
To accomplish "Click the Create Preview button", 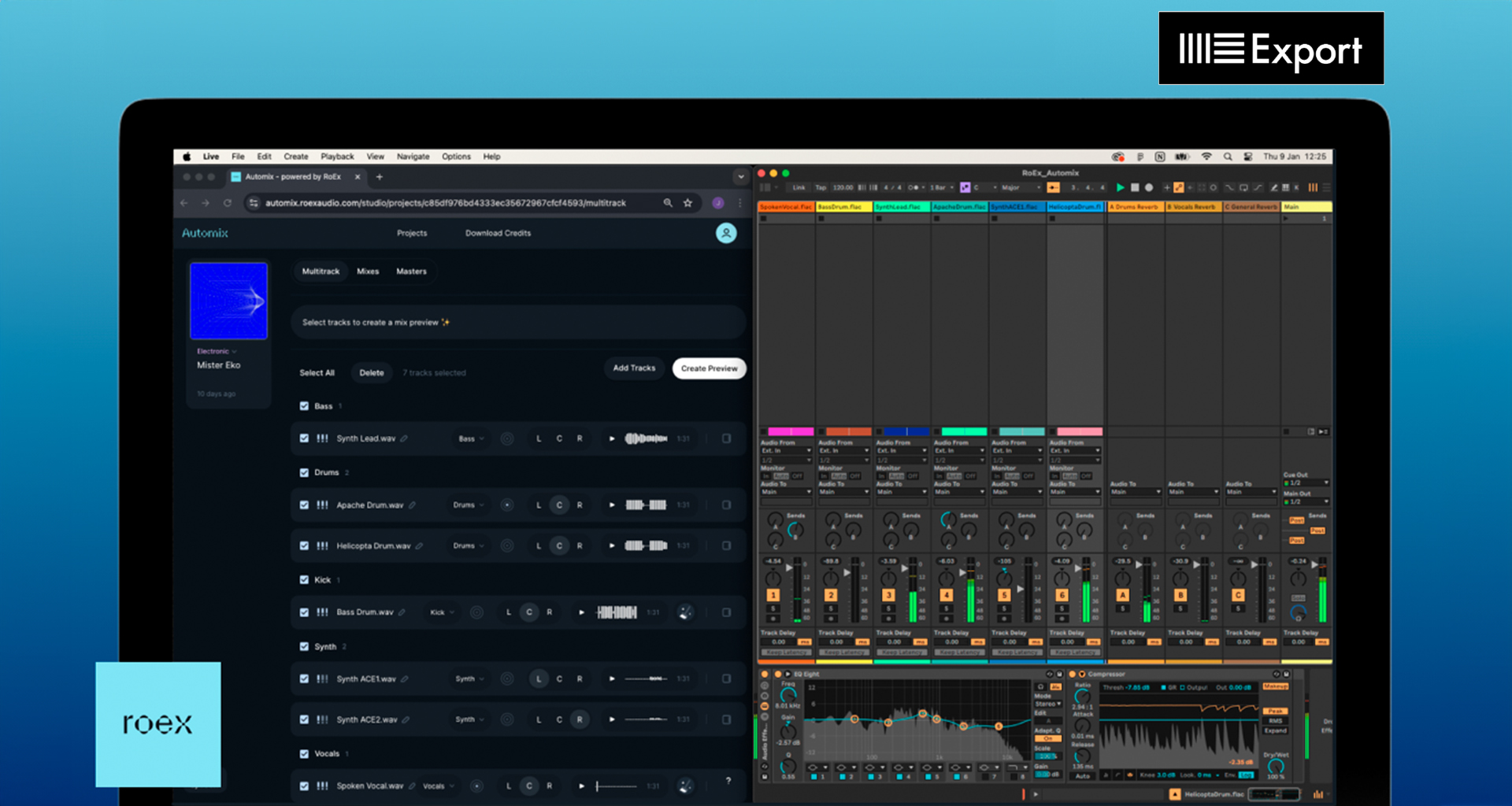I will tap(710, 368).
